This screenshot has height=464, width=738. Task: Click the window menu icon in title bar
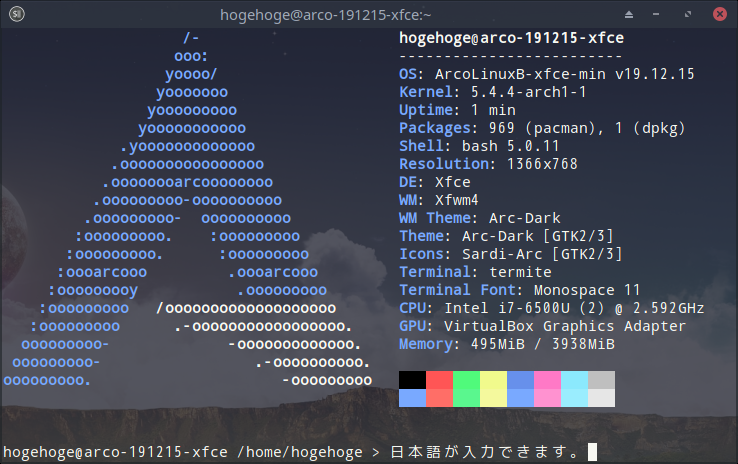17,14
